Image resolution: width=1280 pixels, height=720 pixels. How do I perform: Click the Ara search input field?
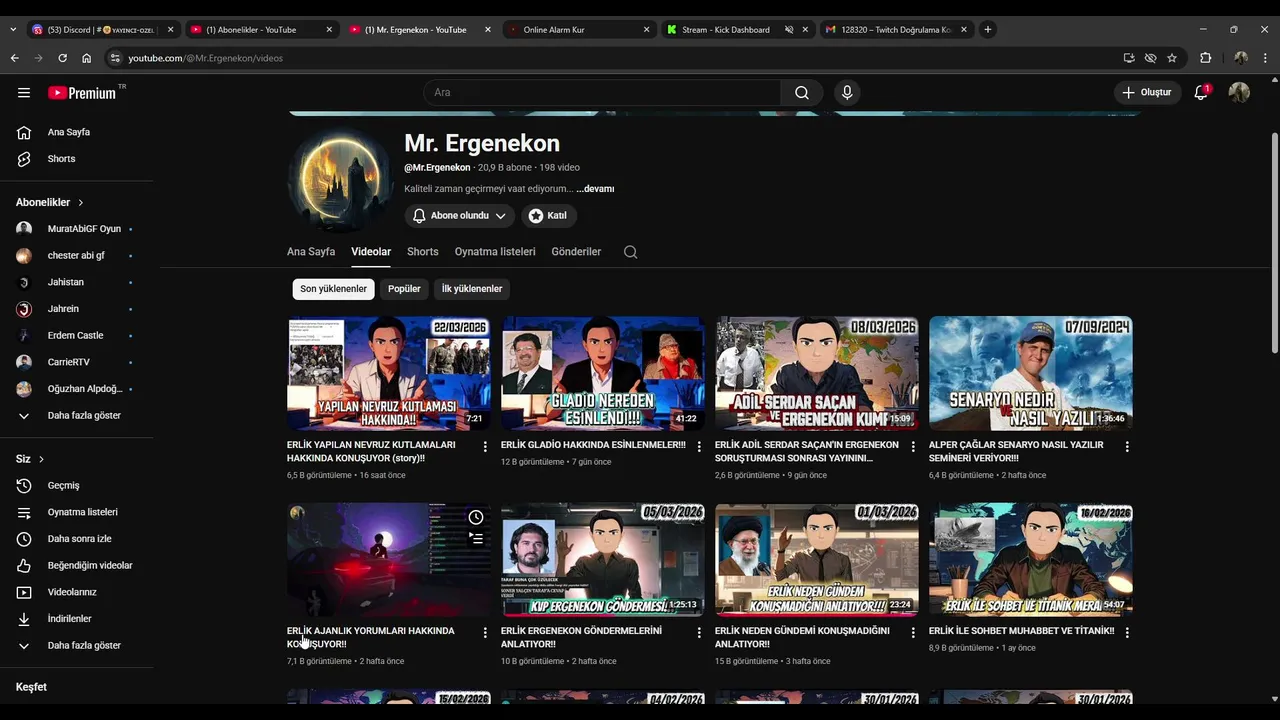[x=602, y=92]
